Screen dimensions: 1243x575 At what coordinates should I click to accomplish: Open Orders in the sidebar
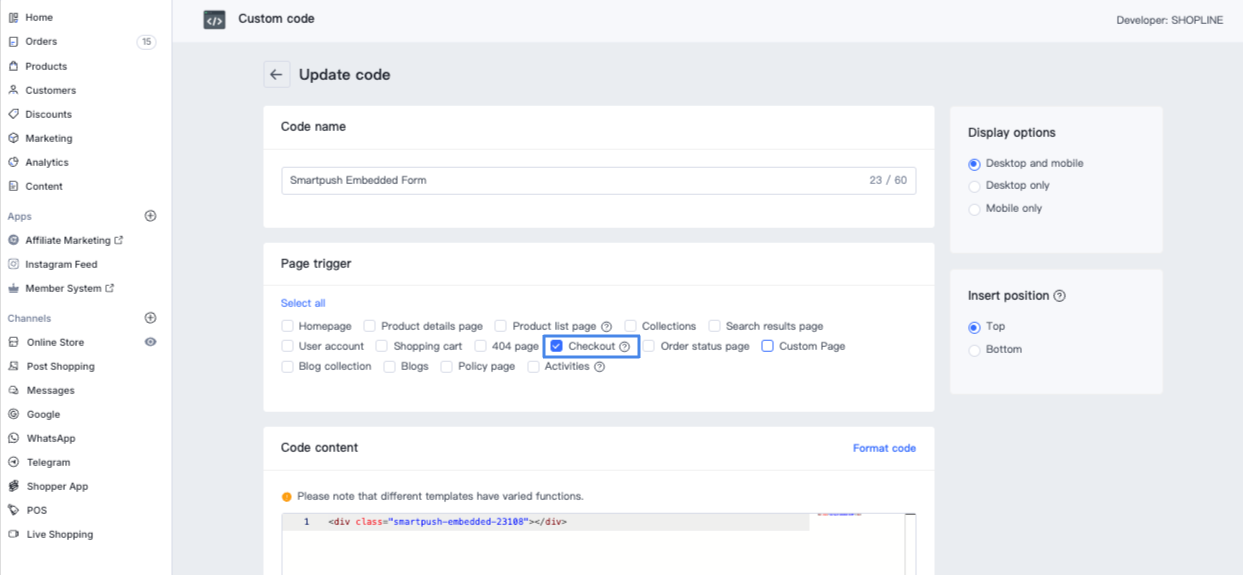(x=41, y=42)
